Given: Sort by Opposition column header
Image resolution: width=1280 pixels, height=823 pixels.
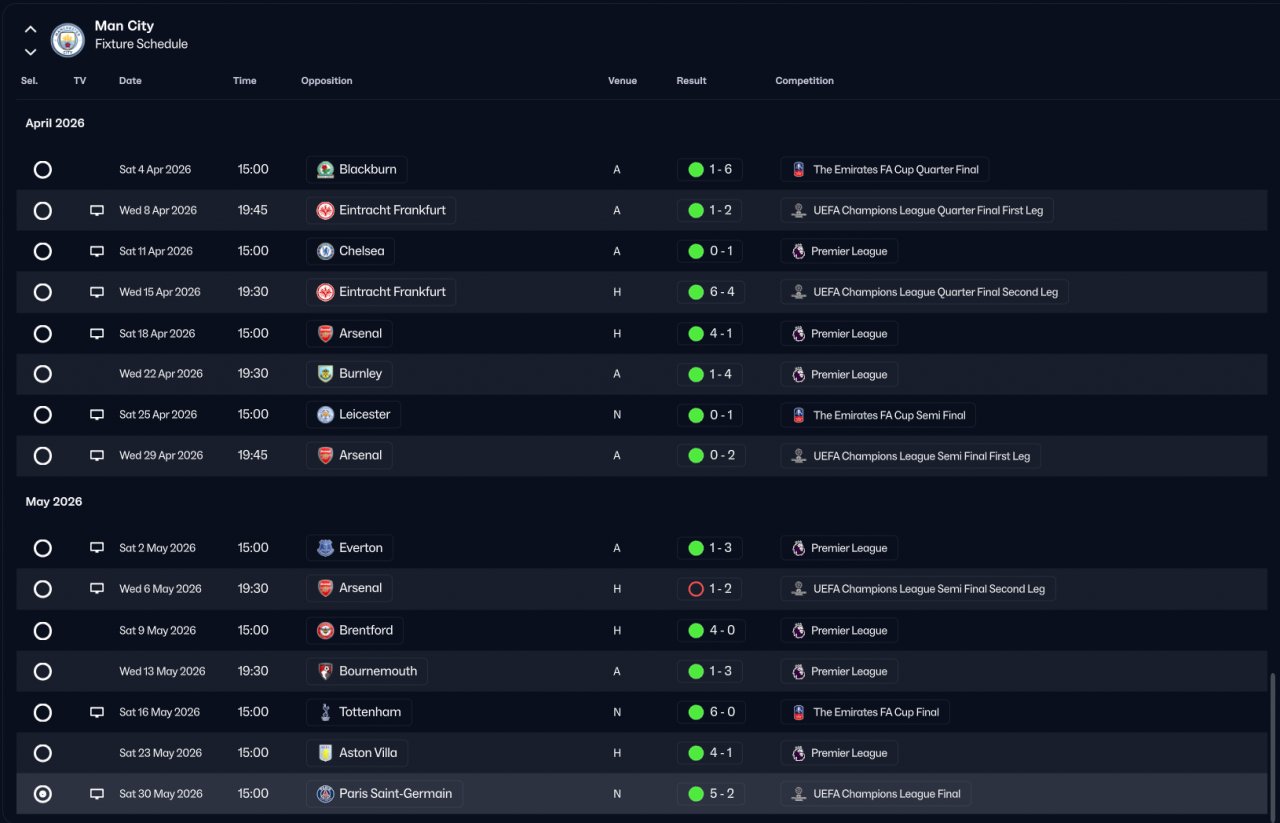Looking at the screenshot, I should tap(327, 81).
